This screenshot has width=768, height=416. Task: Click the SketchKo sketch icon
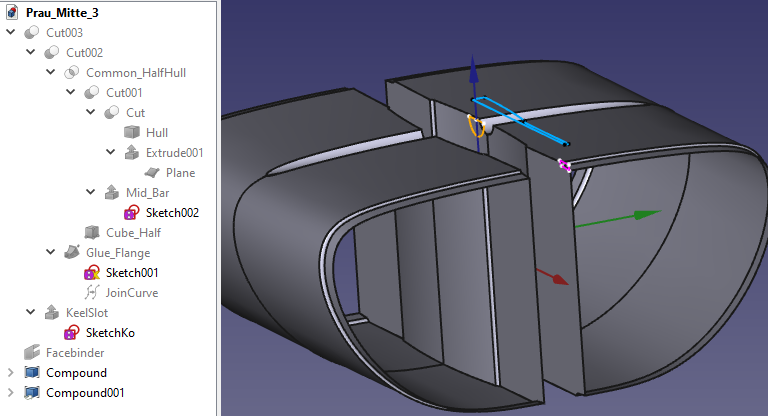71,333
